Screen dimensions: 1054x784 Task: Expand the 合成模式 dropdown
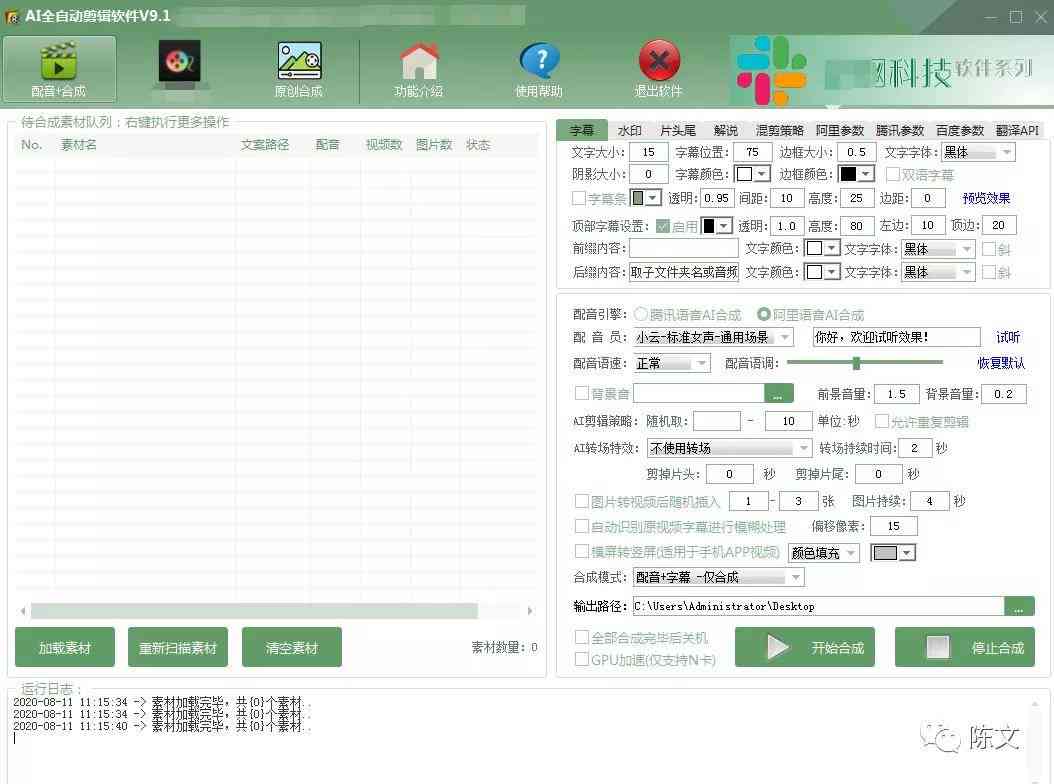[x=718, y=577]
